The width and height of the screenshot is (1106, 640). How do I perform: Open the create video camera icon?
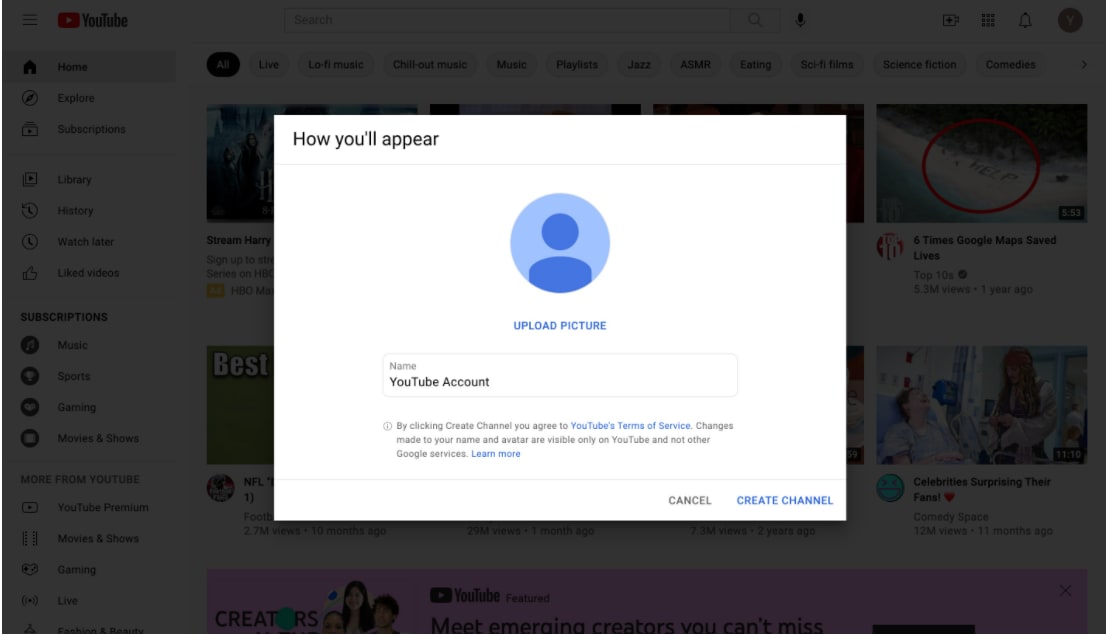[951, 20]
